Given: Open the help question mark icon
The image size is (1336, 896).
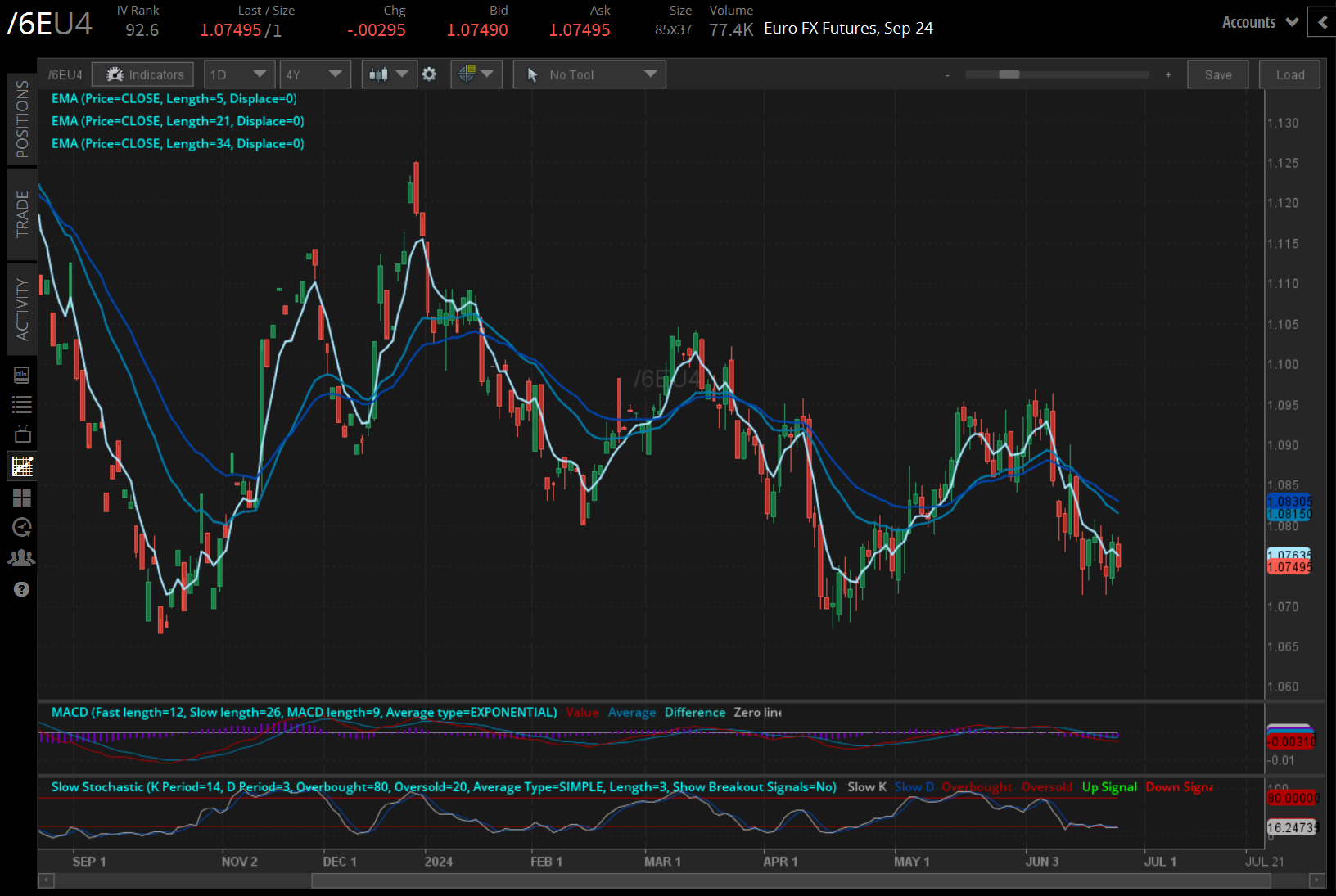Looking at the screenshot, I should coord(22,589).
